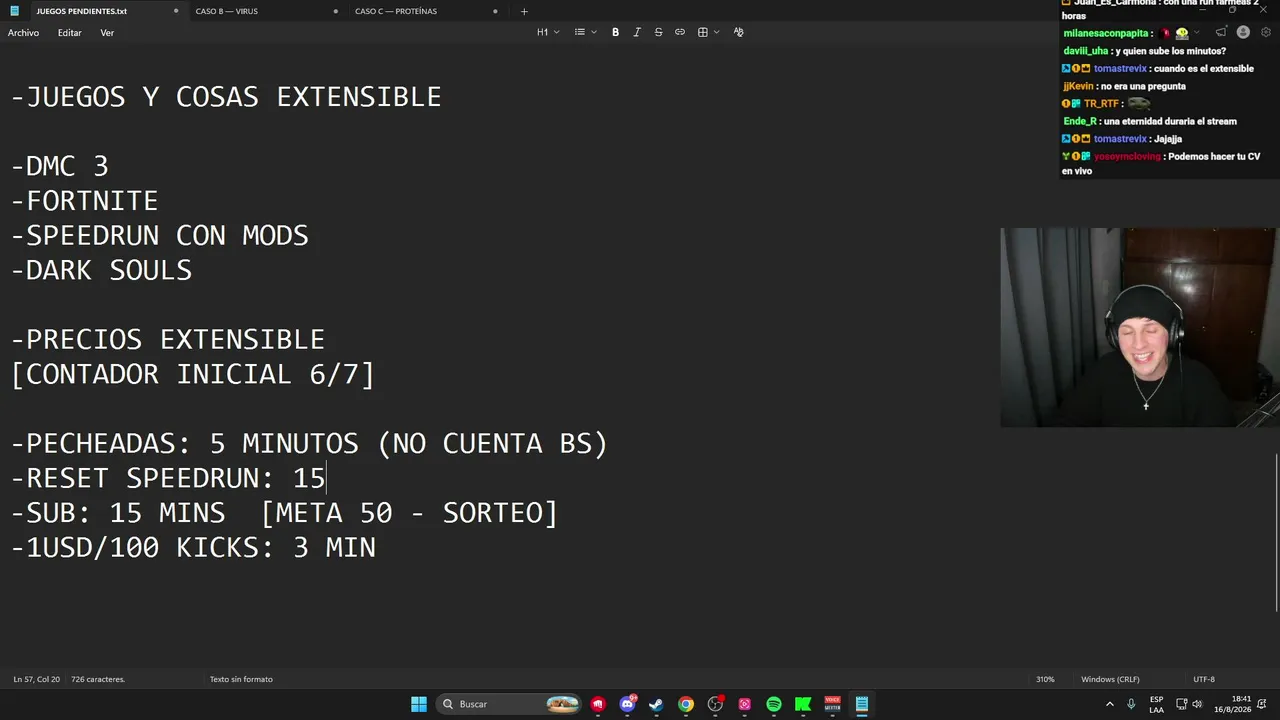Open Spotify from the taskbar

tap(774, 704)
